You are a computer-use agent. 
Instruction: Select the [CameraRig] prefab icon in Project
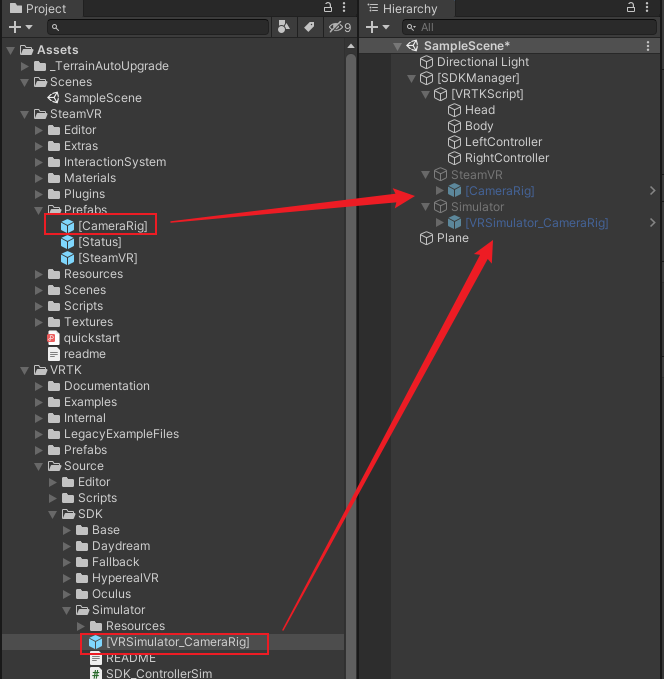coord(67,226)
